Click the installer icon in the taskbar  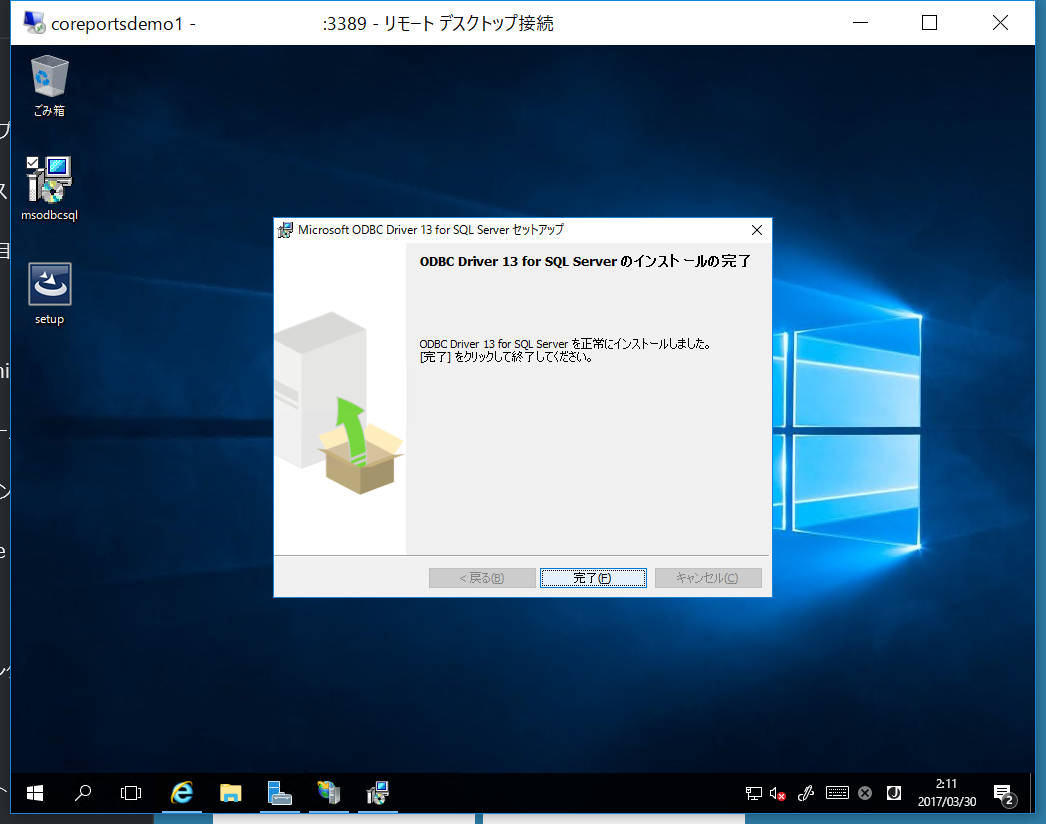click(378, 793)
